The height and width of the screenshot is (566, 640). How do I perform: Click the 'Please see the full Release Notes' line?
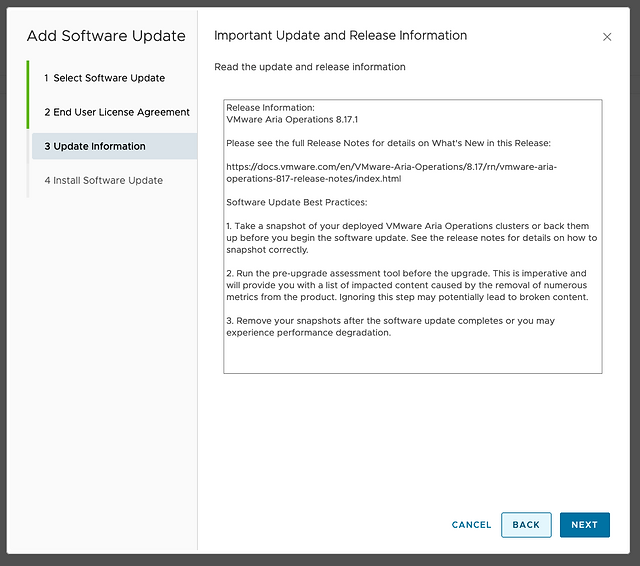pos(388,143)
